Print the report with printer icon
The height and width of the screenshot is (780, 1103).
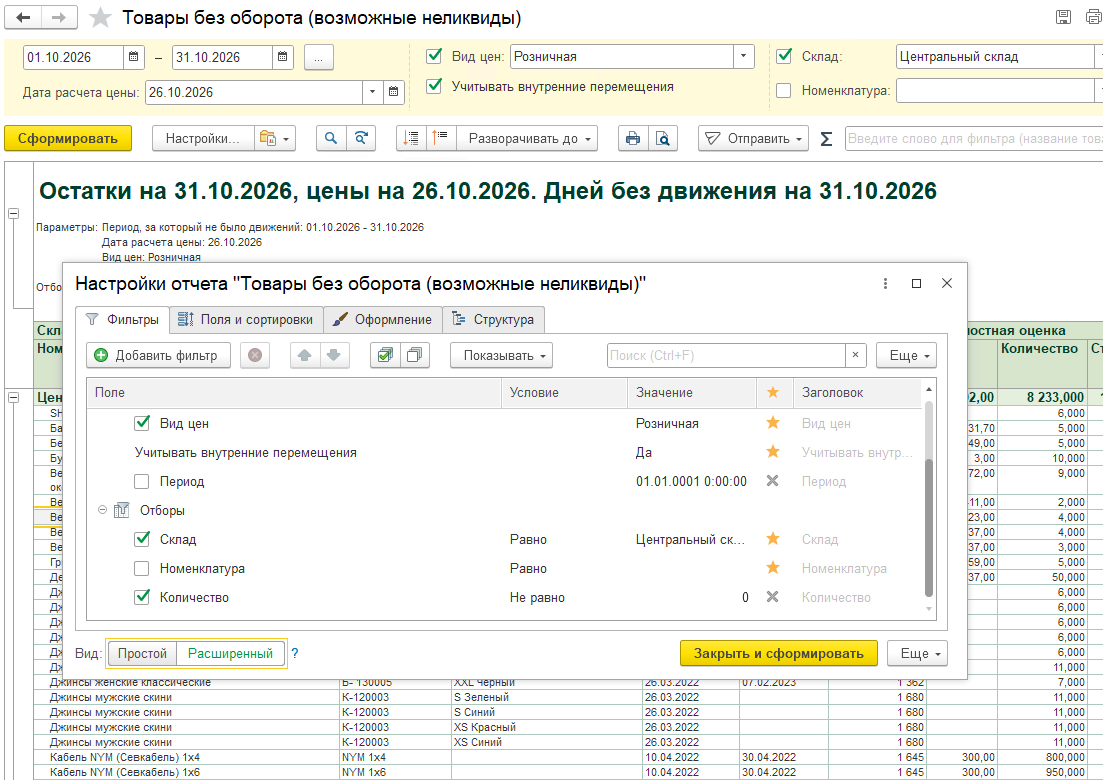[633, 139]
